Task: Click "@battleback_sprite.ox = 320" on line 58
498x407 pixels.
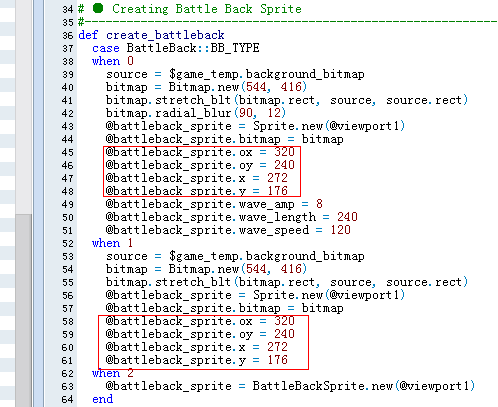Action: [x=200, y=321]
